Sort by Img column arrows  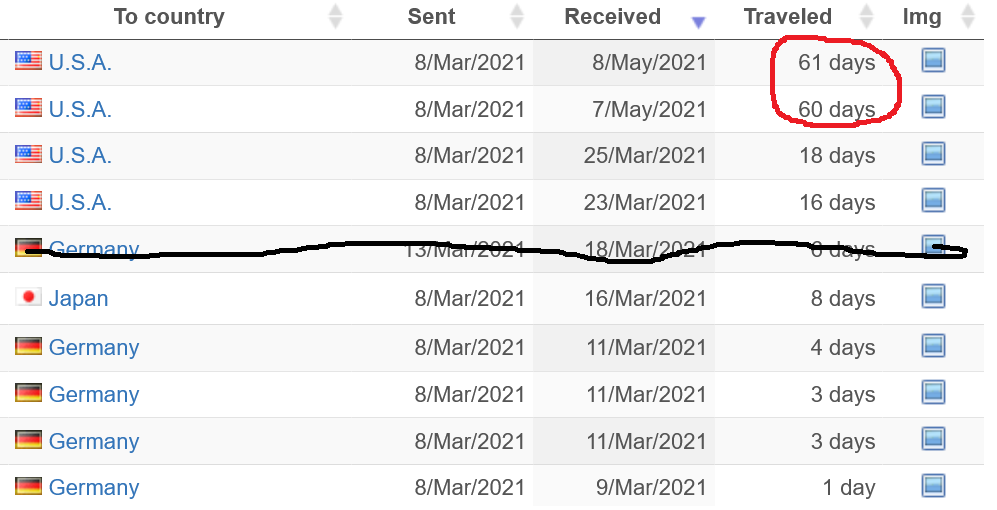[968, 17]
